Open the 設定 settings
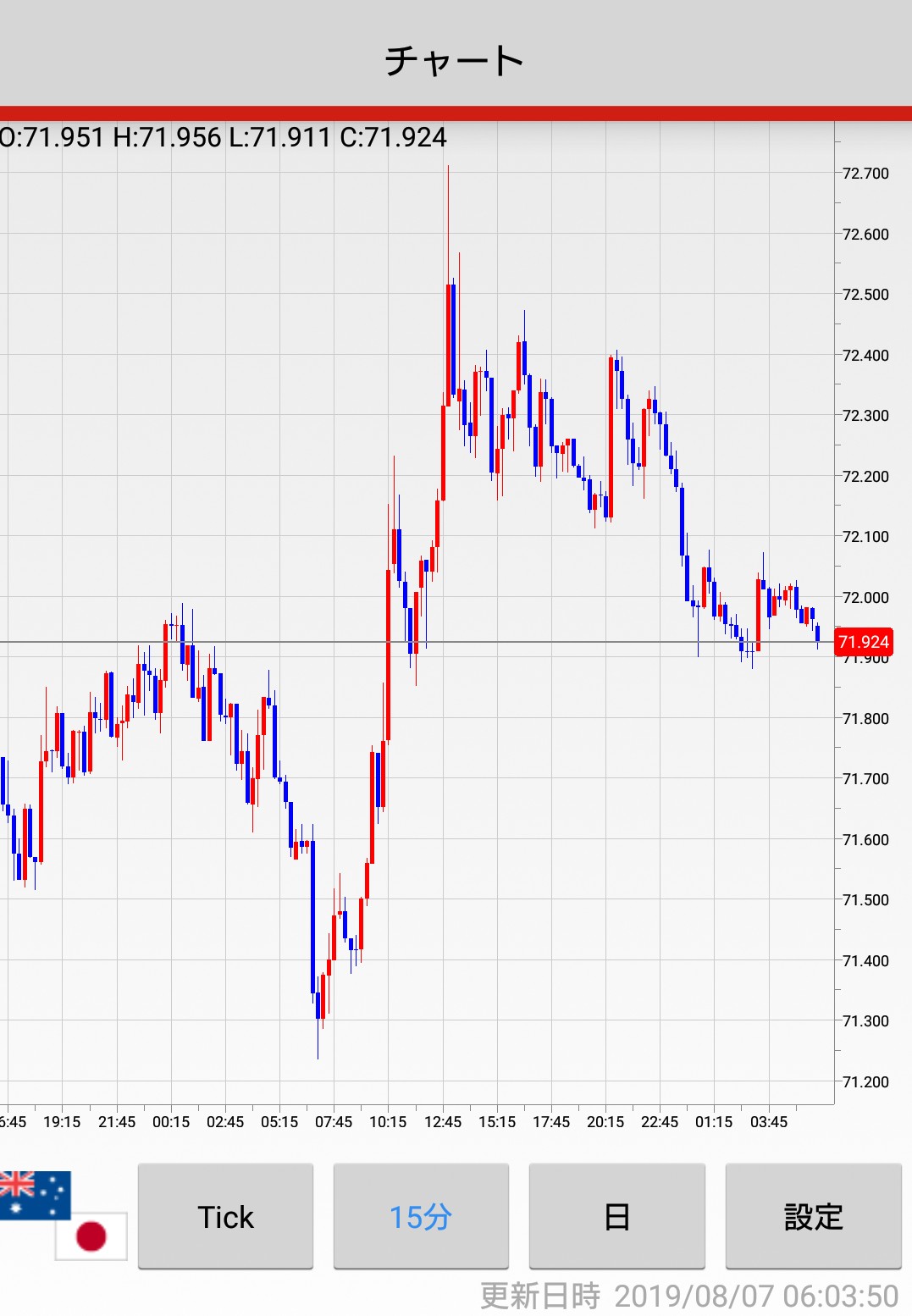 click(813, 1216)
